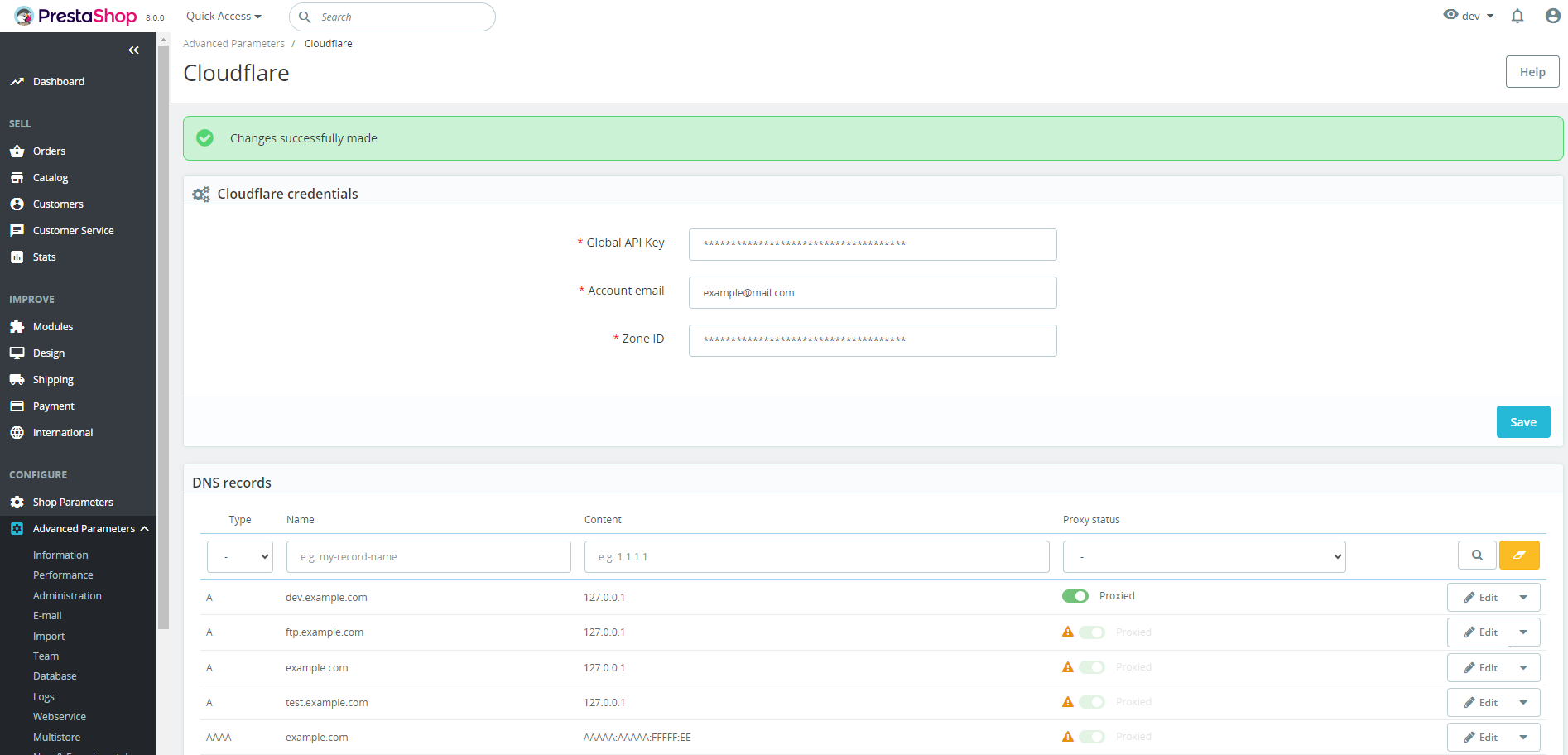
Task: Click the top search box
Action: tap(392, 17)
